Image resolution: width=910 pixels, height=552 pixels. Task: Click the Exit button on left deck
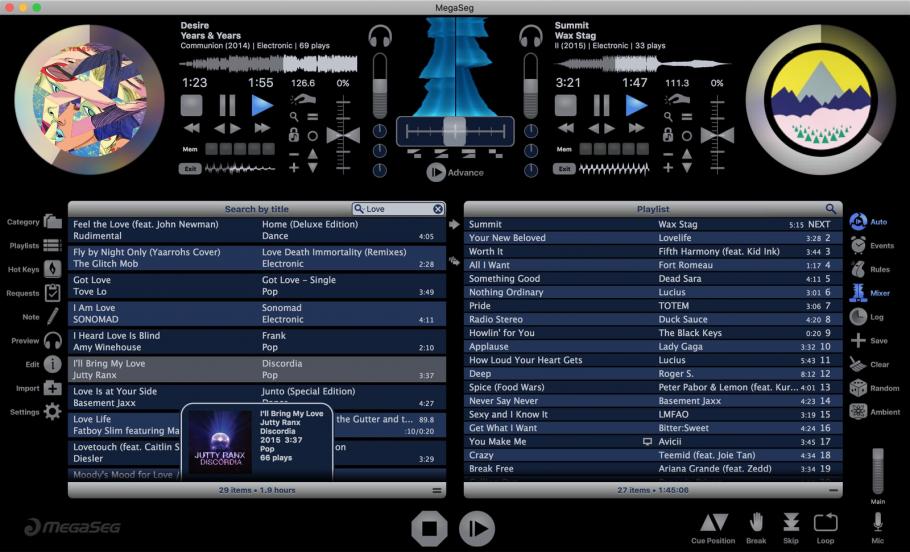point(190,169)
